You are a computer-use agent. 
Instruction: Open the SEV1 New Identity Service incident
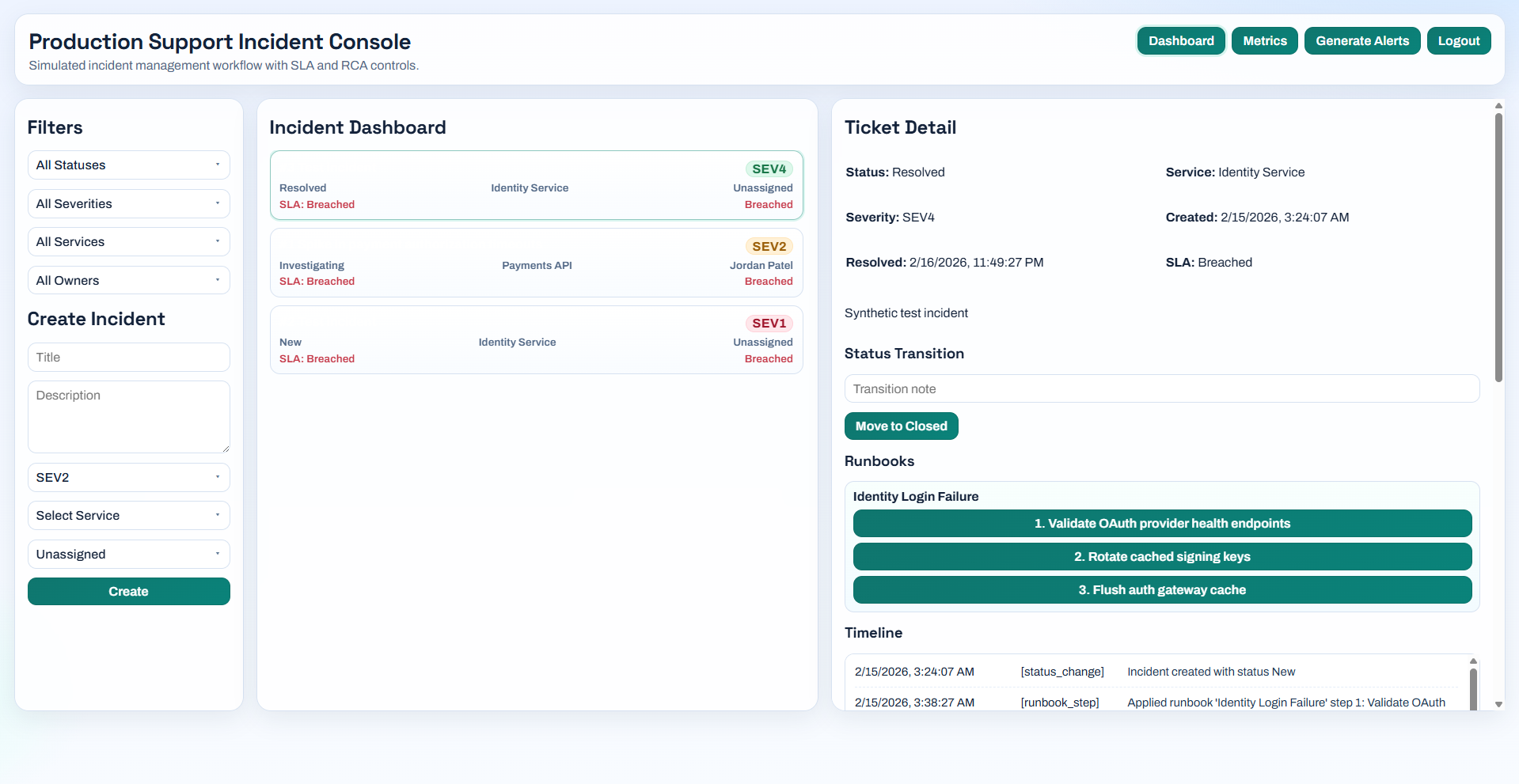click(x=536, y=339)
